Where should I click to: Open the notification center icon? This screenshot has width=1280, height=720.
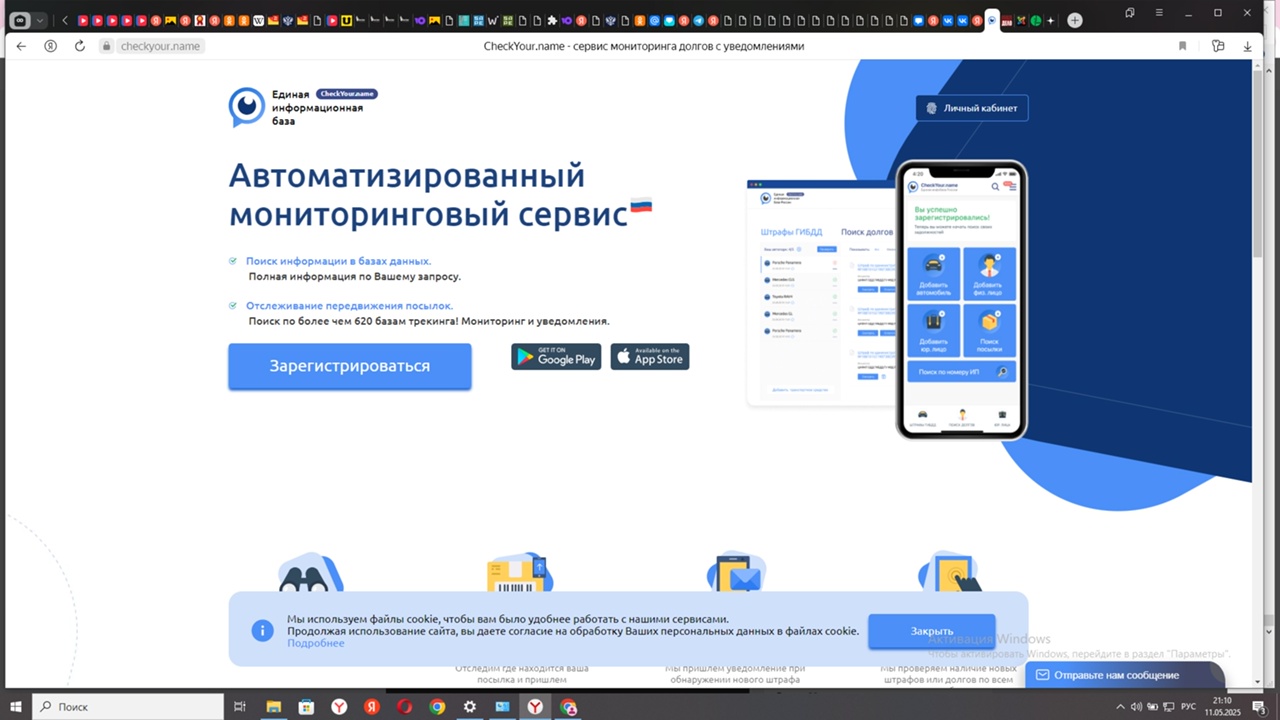click(x=1259, y=707)
